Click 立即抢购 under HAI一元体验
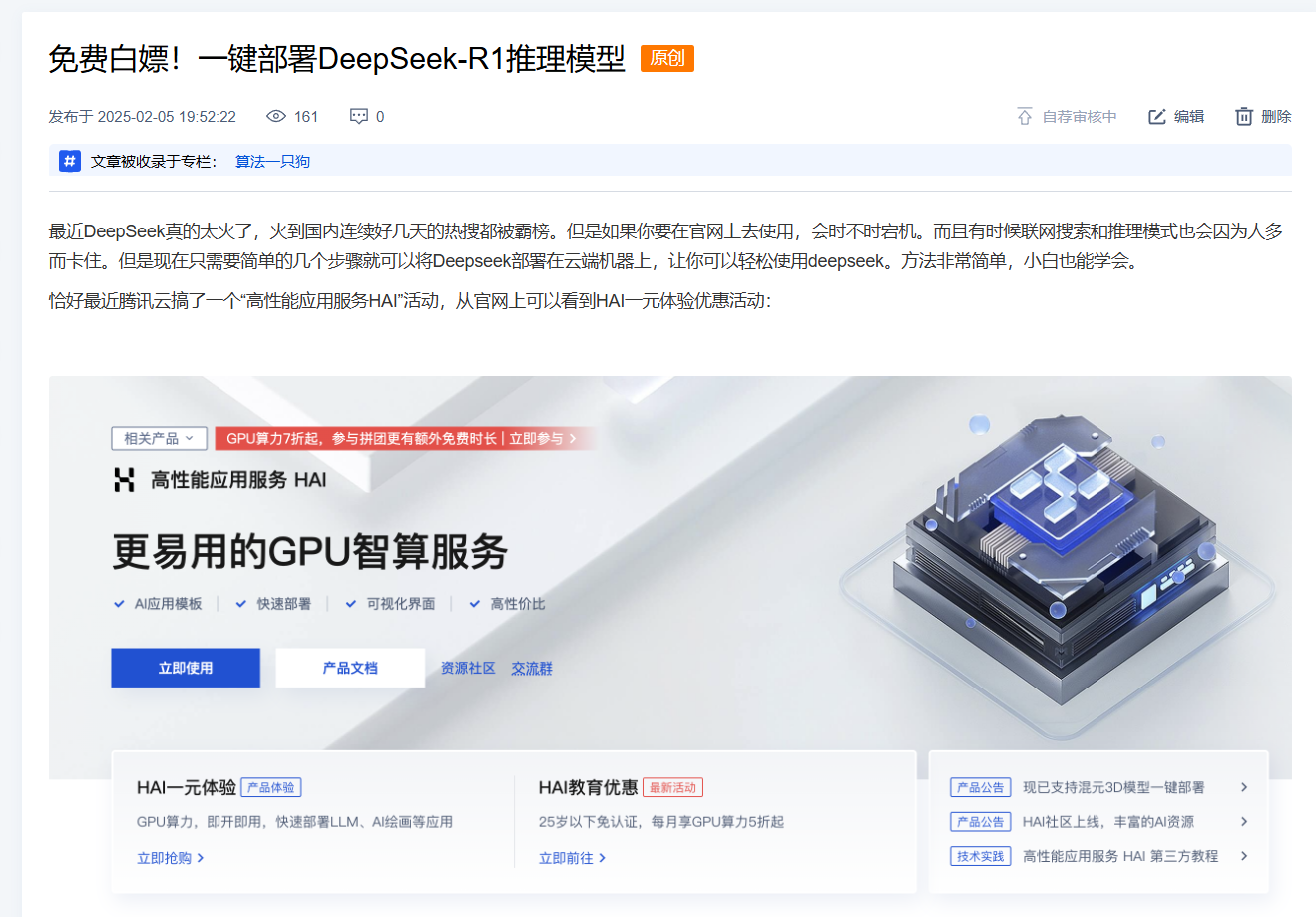Image resolution: width=1316 pixels, height=917 pixels. (x=171, y=858)
